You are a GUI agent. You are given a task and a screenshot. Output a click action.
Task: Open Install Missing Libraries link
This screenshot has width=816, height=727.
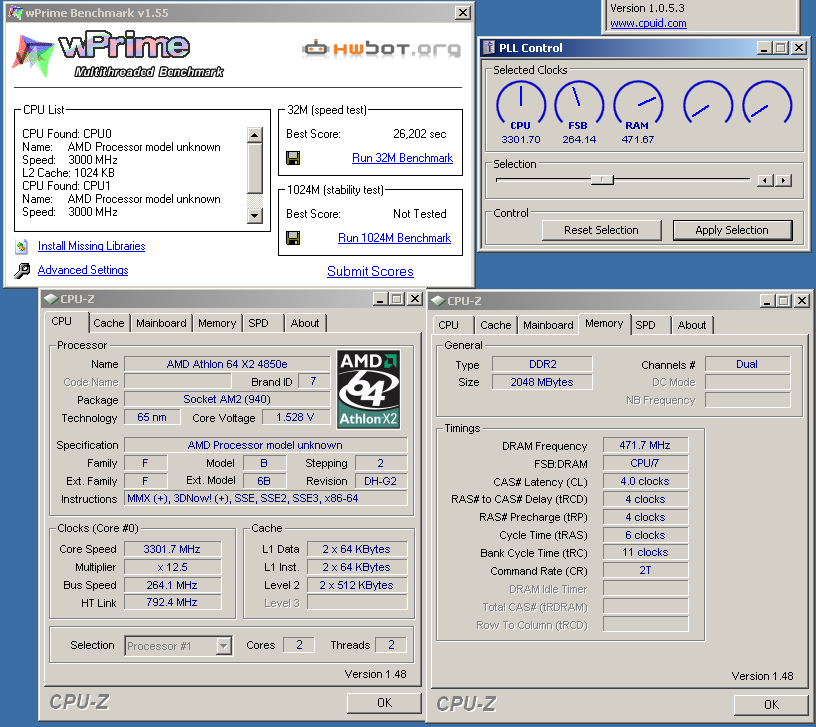tap(92, 246)
